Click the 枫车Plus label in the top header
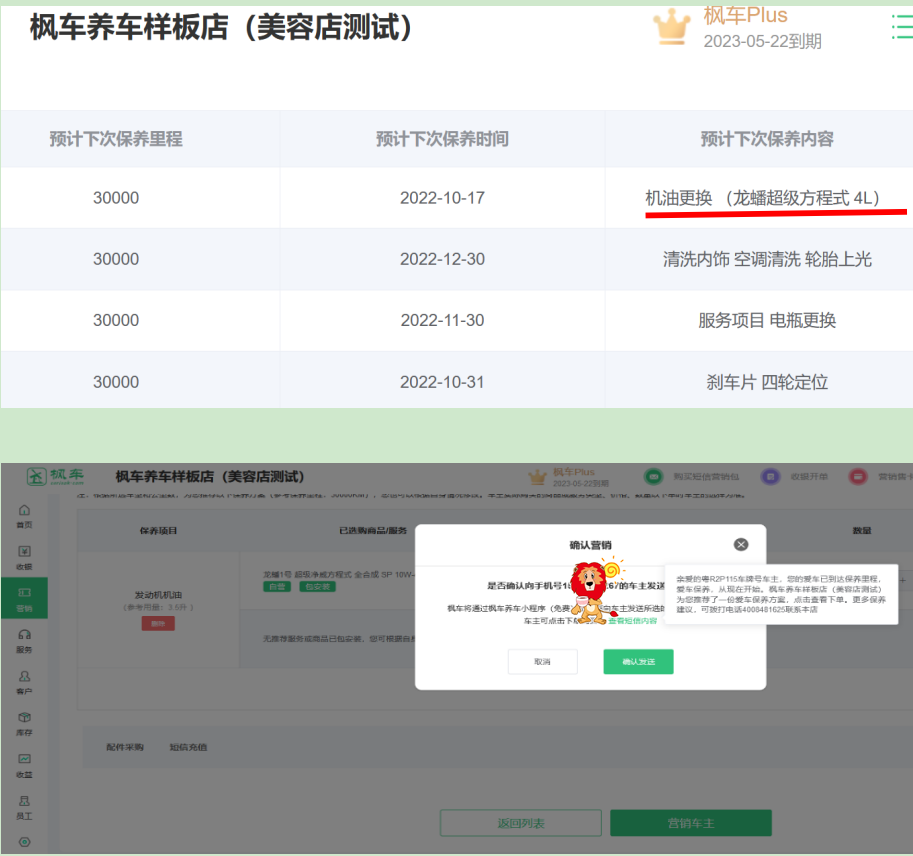913x856 pixels. [745, 15]
